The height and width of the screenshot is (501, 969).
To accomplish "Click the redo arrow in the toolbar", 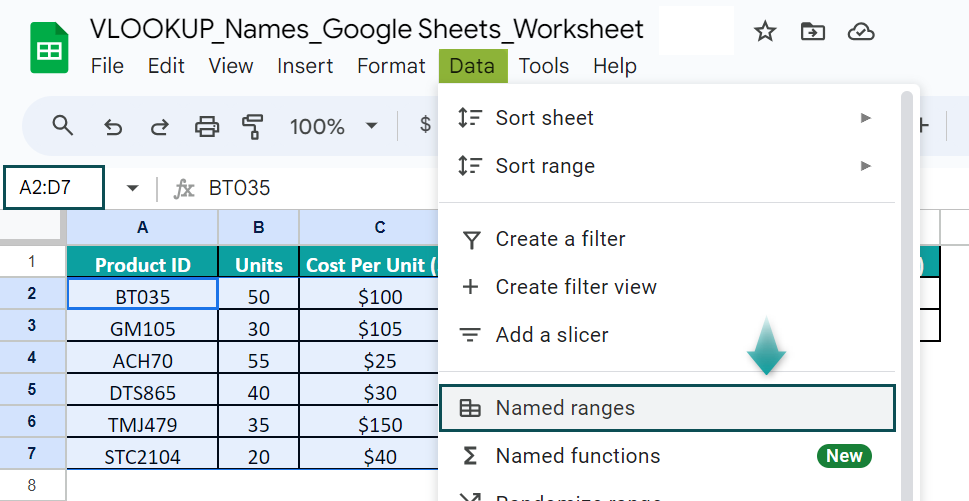I will [159, 127].
